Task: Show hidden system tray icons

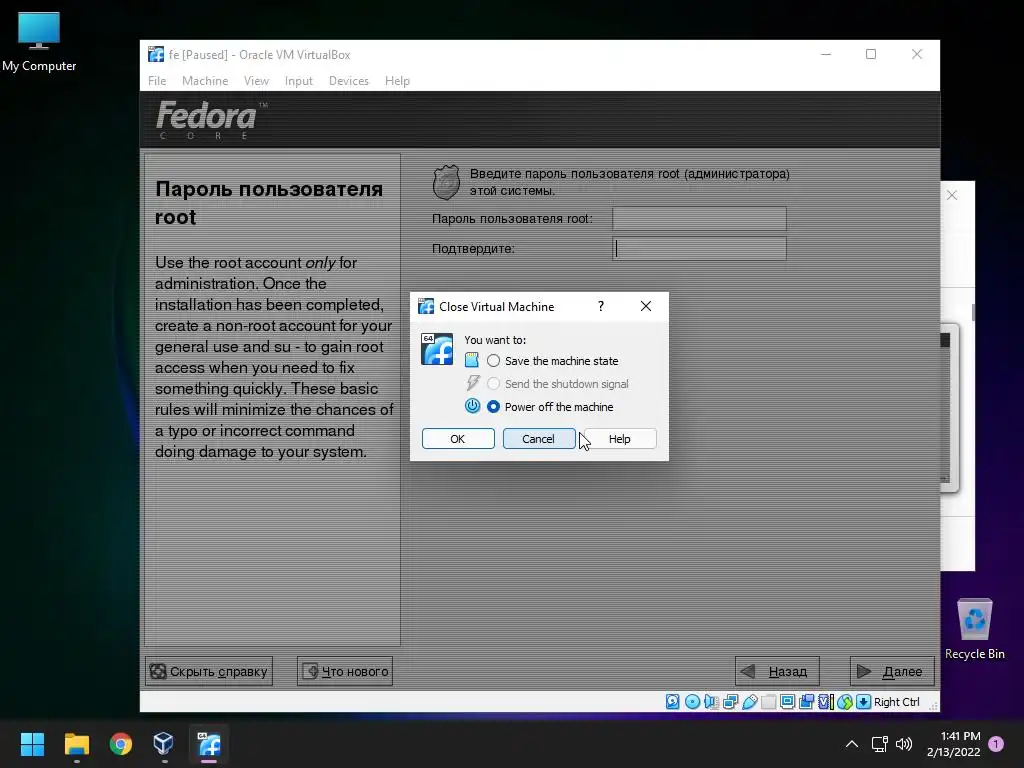Action: coord(852,744)
